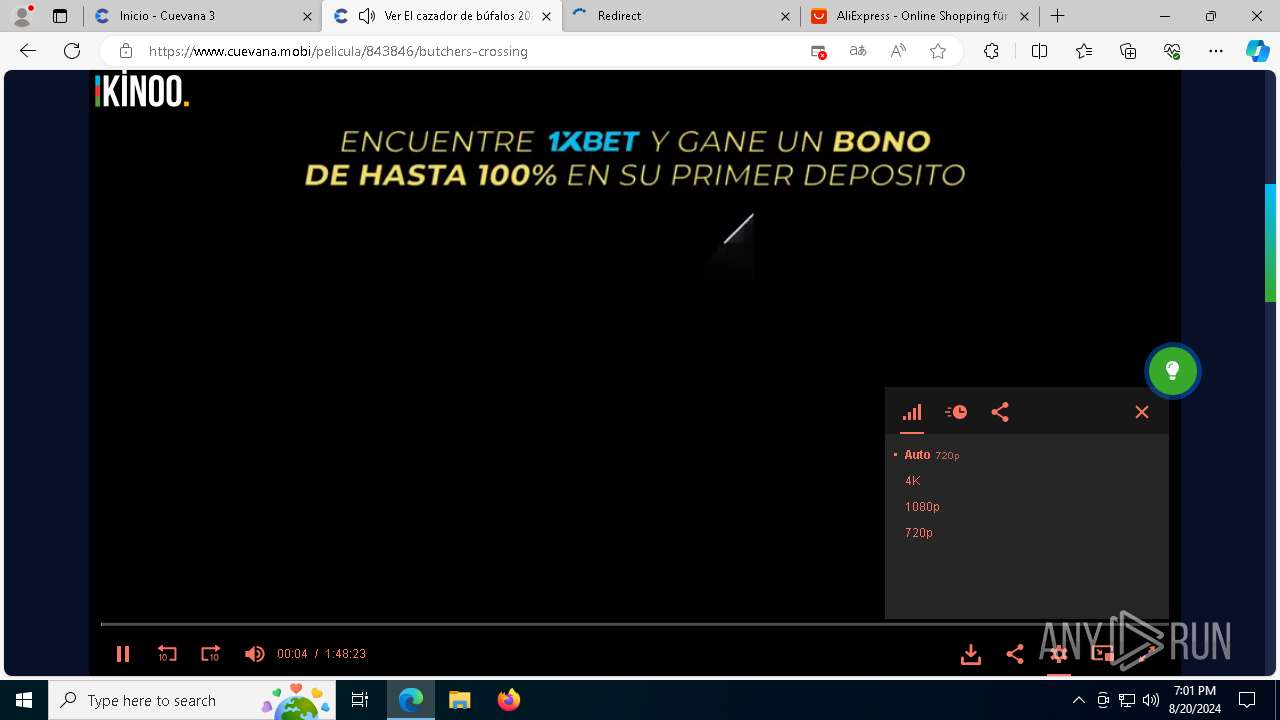
Task: Open the Meet Now tray icon
Action: pyautogui.click(x=1103, y=700)
